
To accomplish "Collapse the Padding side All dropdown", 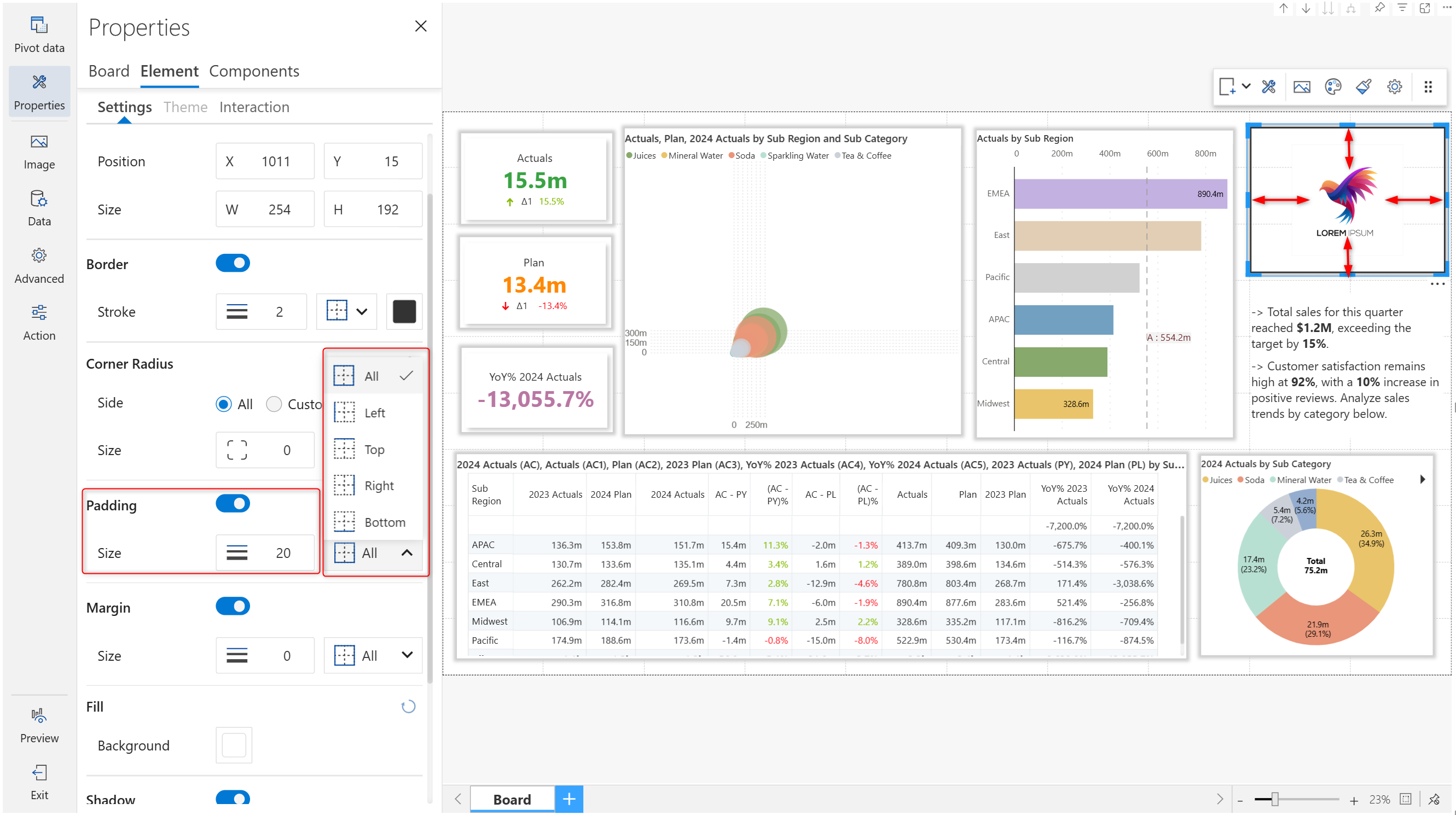I will 374,553.
